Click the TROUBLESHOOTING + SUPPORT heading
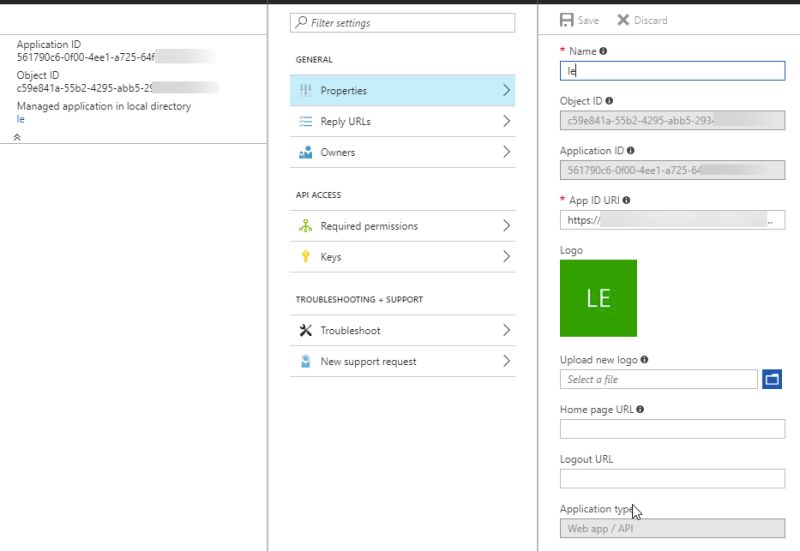The height and width of the screenshot is (551, 800). click(359, 299)
